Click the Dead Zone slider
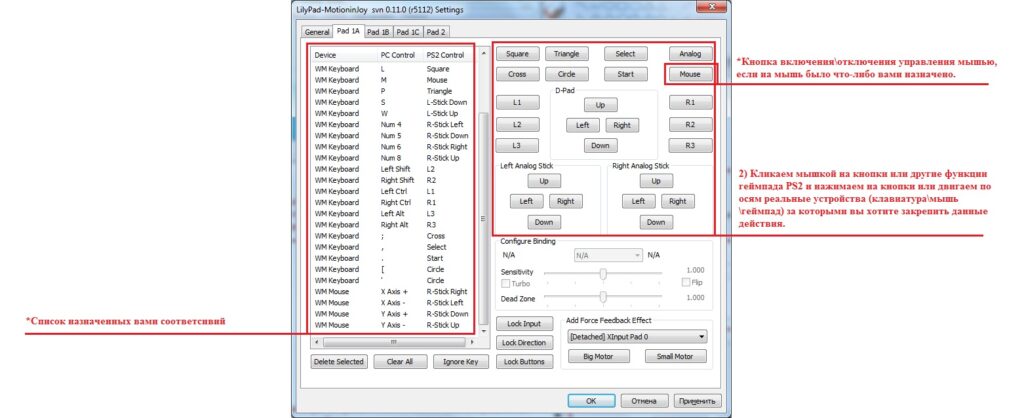The width and height of the screenshot is (1024, 418). tap(603, 297)
